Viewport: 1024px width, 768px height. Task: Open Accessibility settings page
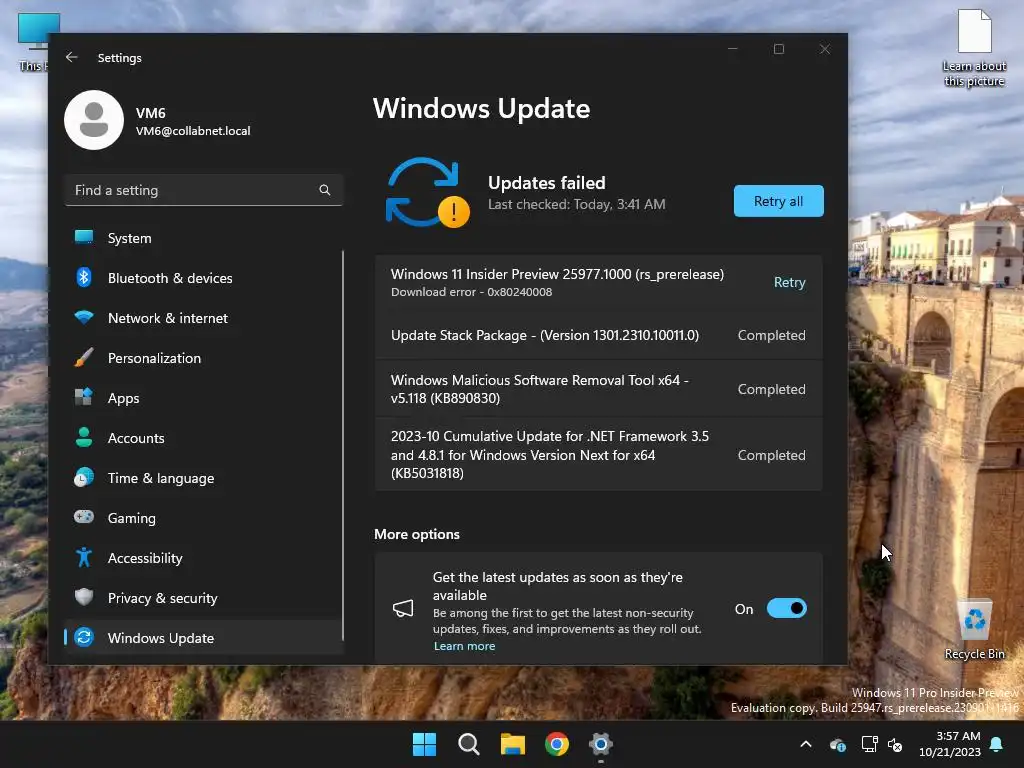[x=204, y=558]
